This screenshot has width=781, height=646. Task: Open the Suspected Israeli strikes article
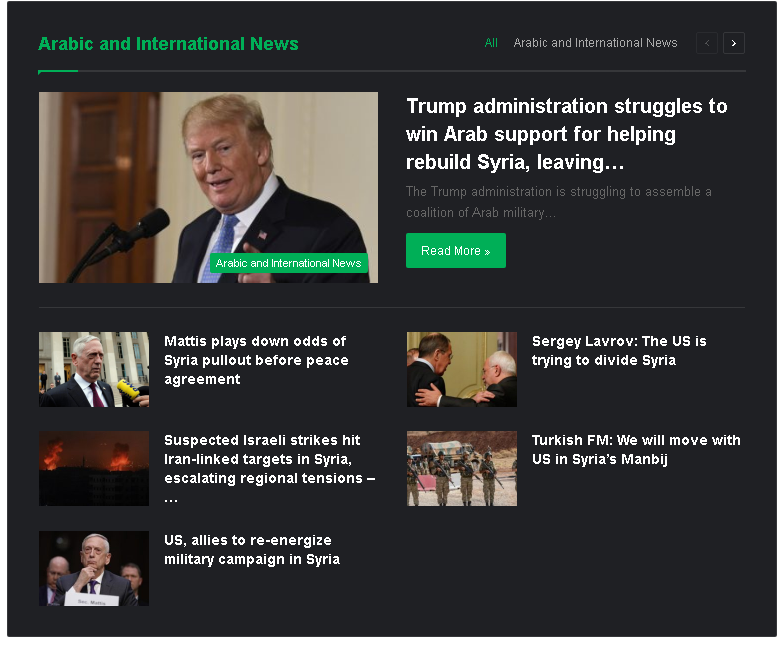(269, 468)
